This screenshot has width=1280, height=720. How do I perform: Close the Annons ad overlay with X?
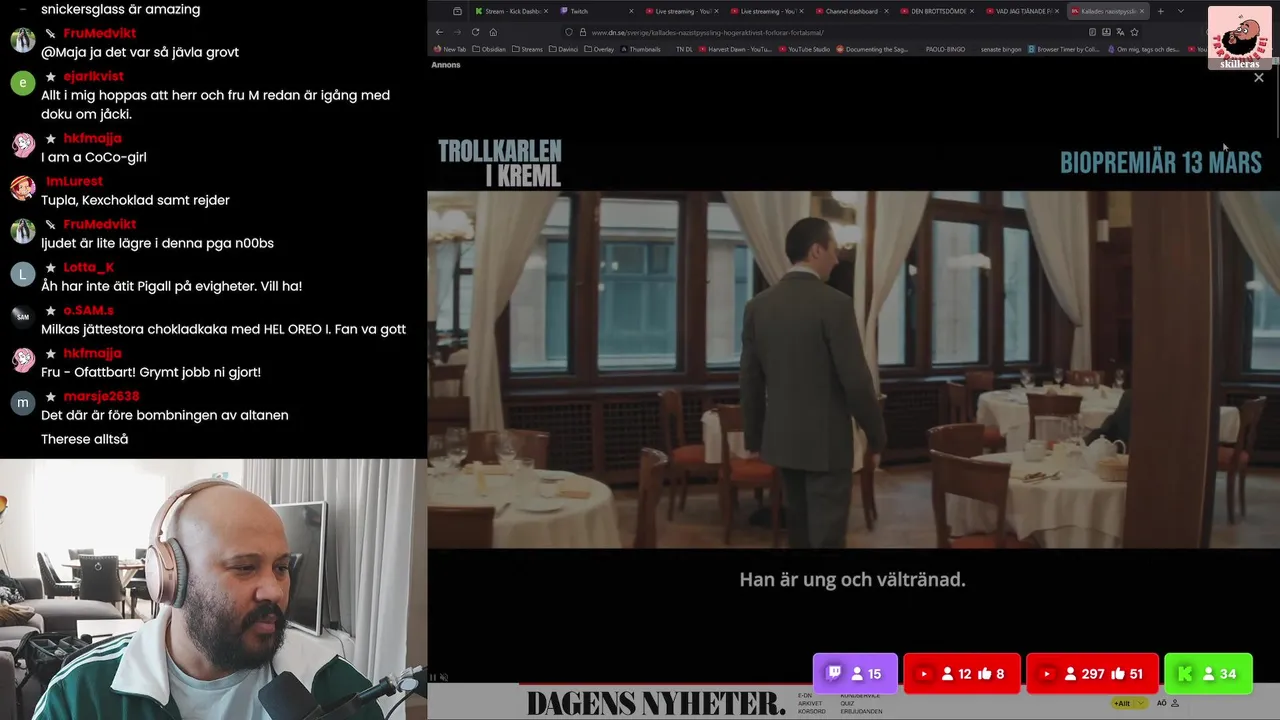pos(1258,77)
